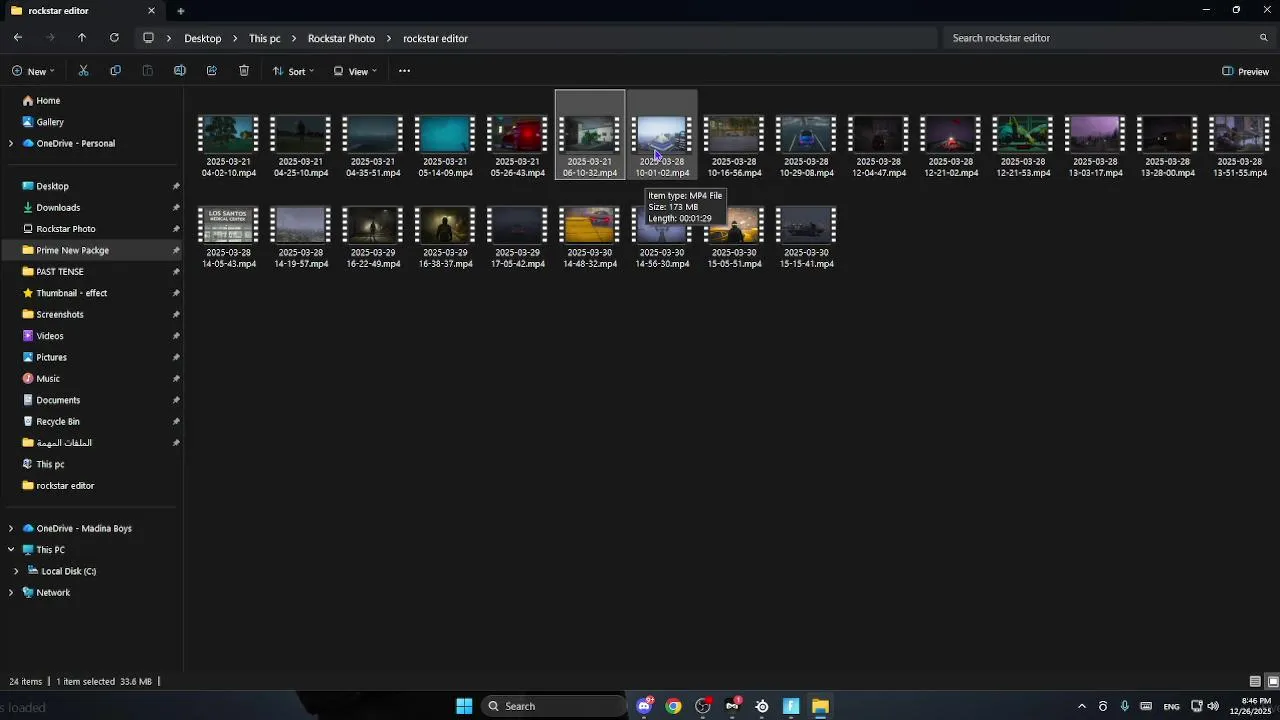Select video 2025-03-28 13-51-55.mp4
Image resolution: width=1280 pixels, height=720 pixels.
[x=1239, y=146]
